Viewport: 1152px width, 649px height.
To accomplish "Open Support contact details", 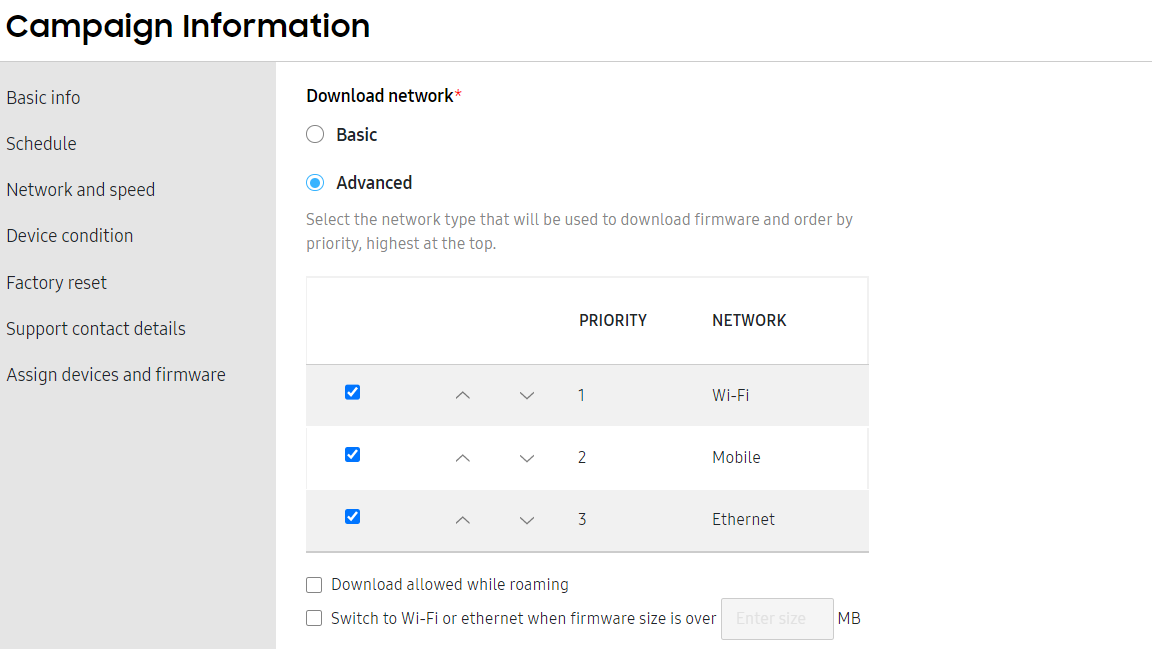I will pyautogui.click(x=96, y=329).
